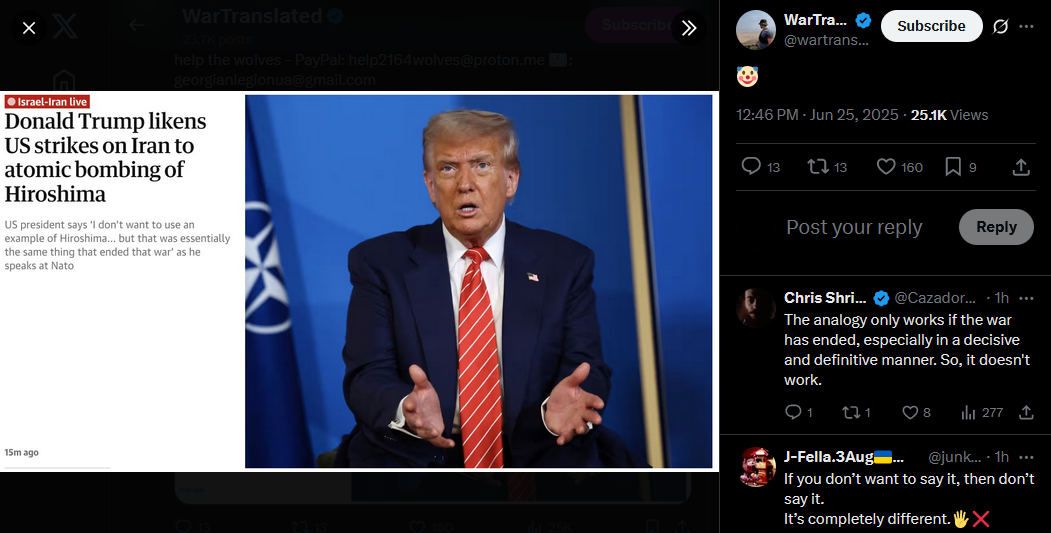
Task: Like the WarTranslated post with 160 likes
Action: 886,166
